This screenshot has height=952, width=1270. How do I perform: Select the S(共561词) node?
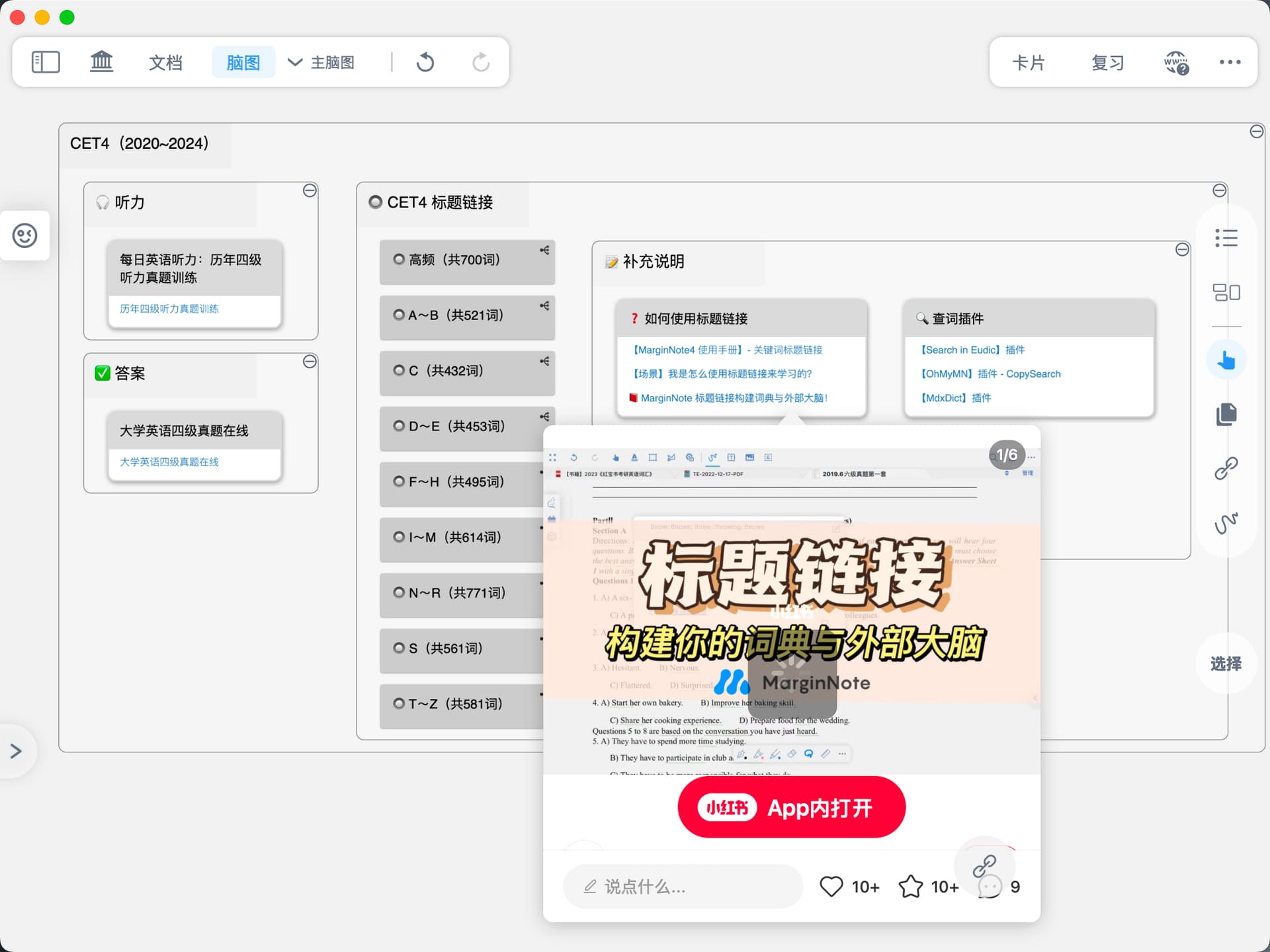(462, 651)
